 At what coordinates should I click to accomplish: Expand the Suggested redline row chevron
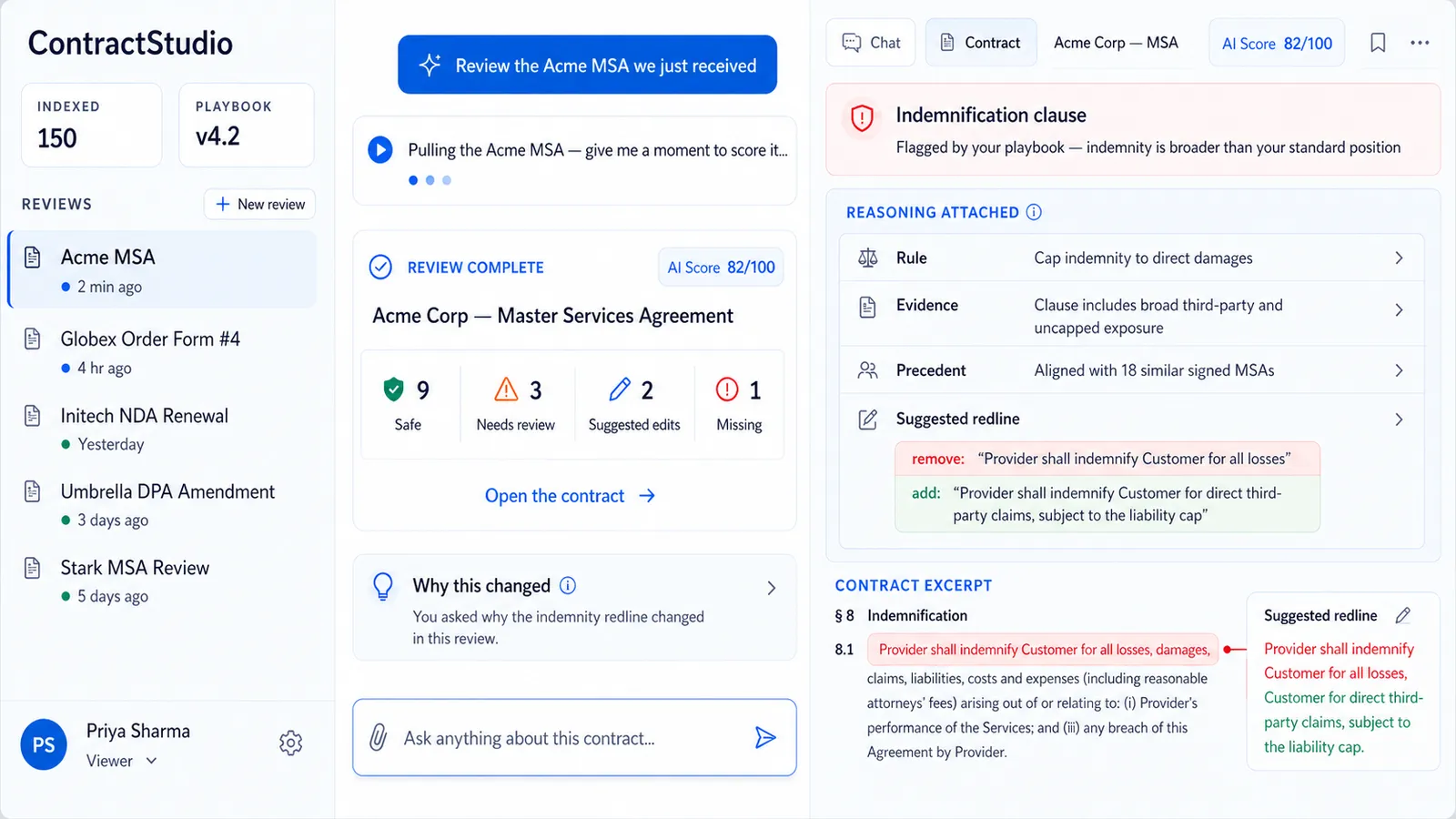(1399, 420)
